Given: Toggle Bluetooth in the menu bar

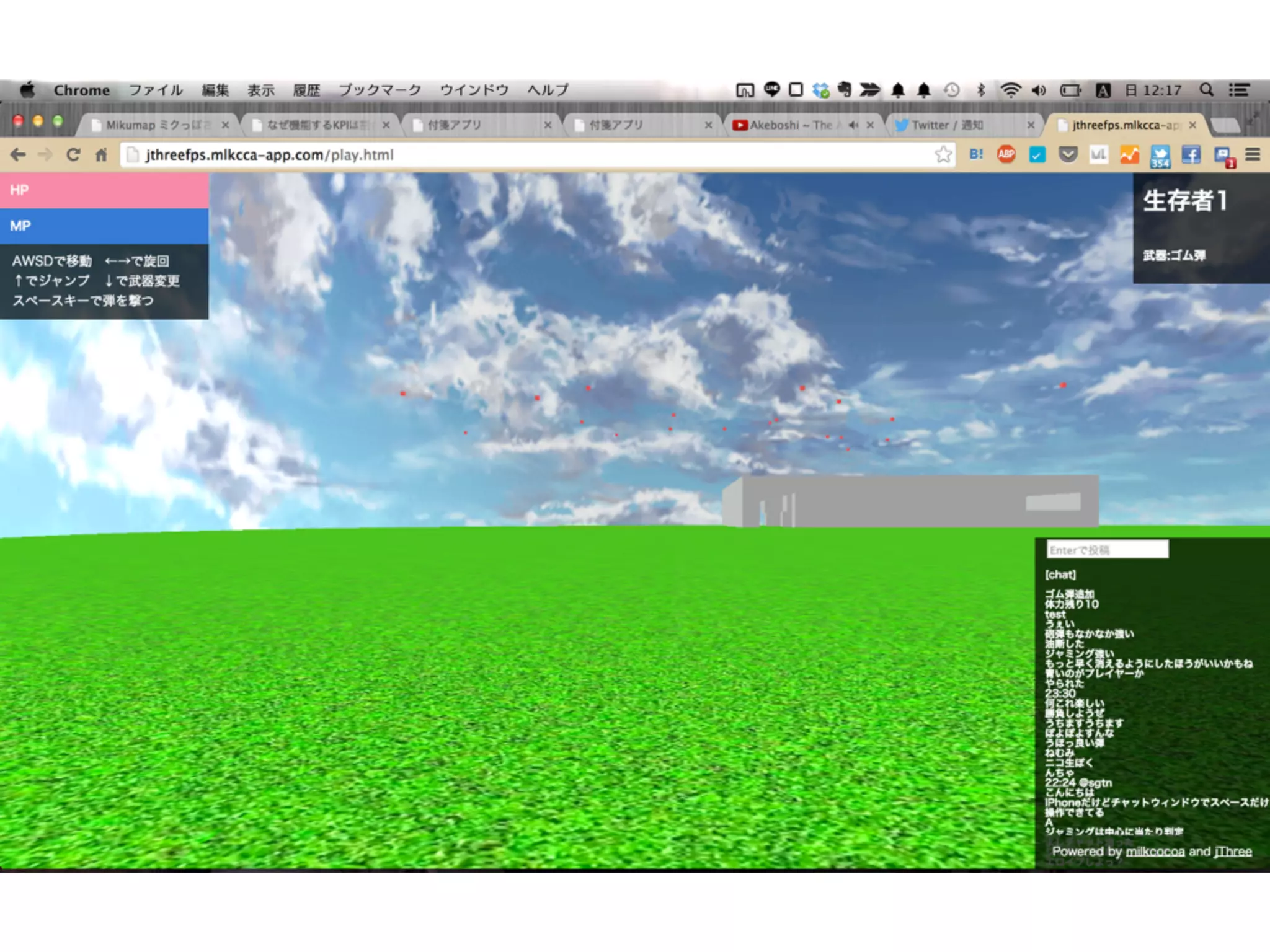Looking at the screenshot, I should point(981,90).
